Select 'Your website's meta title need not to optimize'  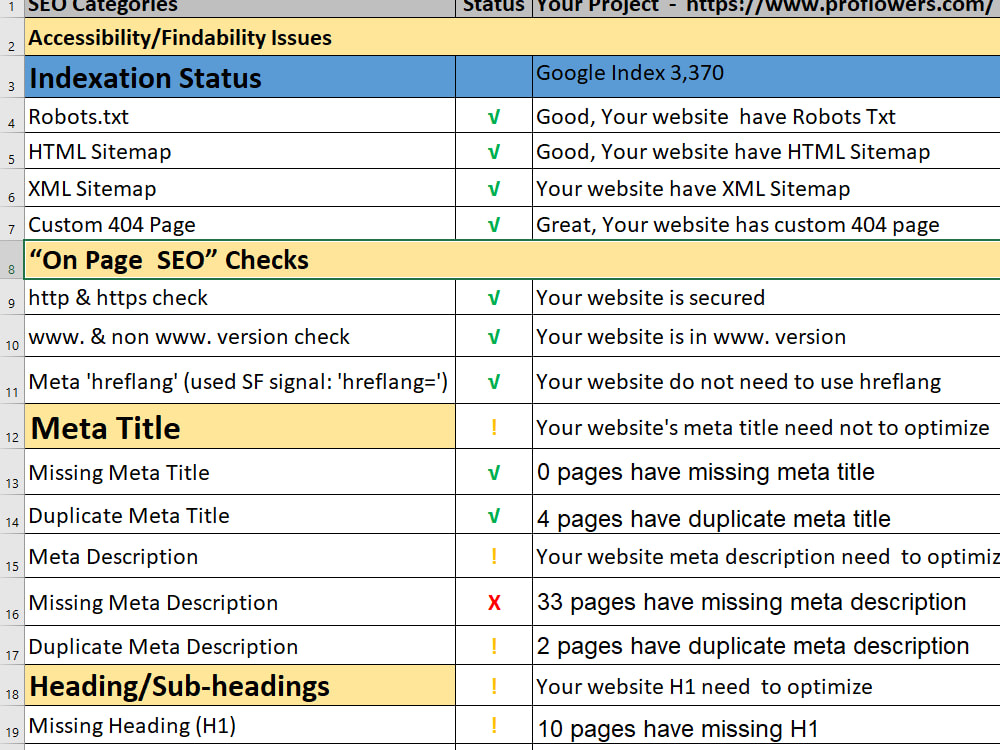766,427
